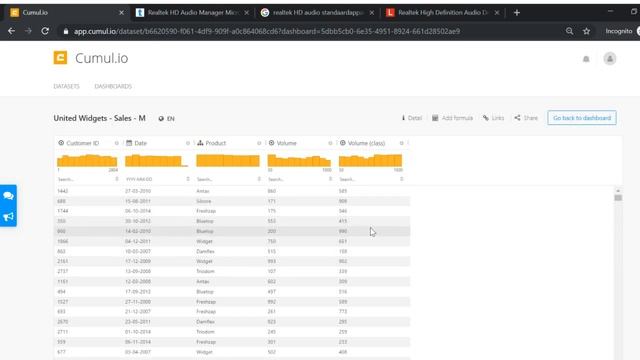This screenshot has width=640, height=360.
Task: Select the Customer ID cell 2711
Action: pos(62,332)
